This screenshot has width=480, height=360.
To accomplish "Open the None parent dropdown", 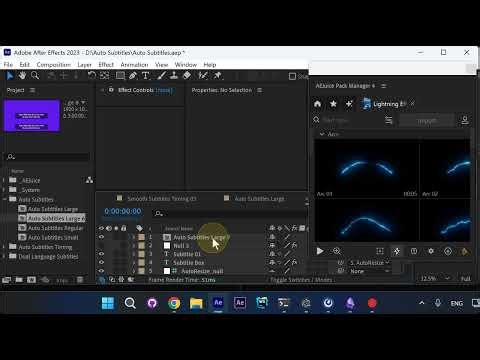I will click(369, 271).
